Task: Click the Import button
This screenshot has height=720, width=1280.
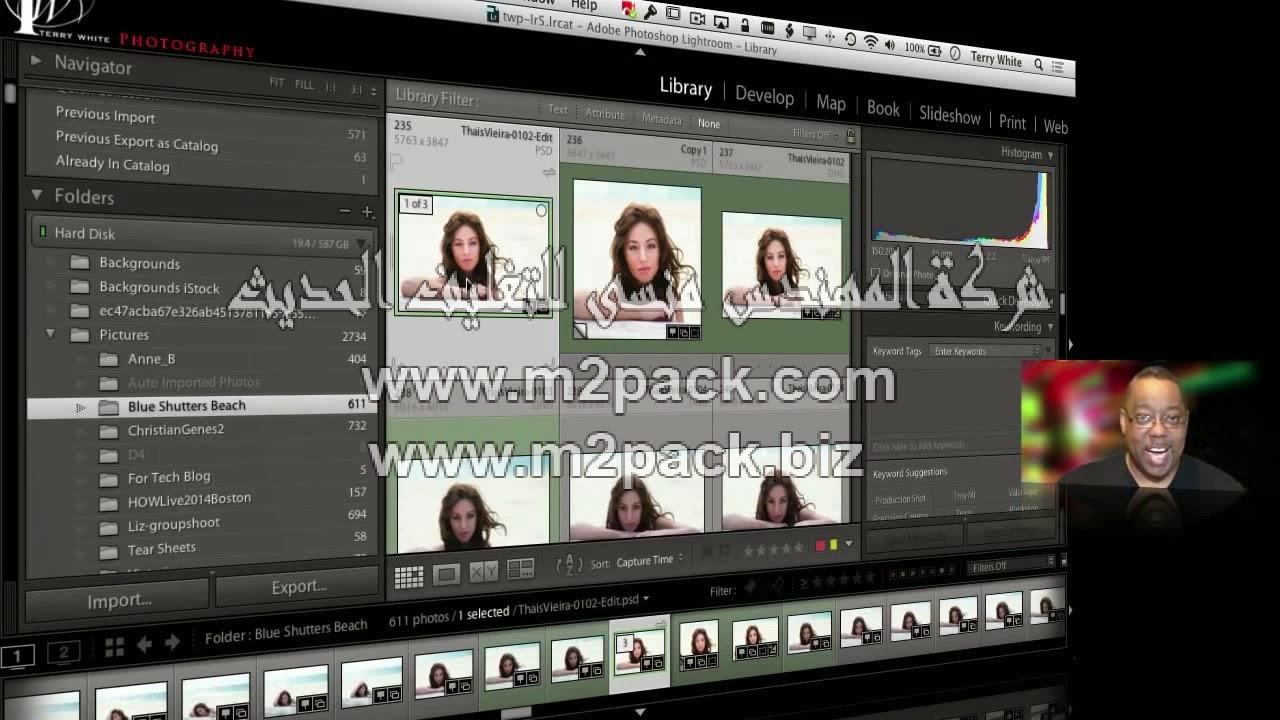Action: [x=119, y=600]
